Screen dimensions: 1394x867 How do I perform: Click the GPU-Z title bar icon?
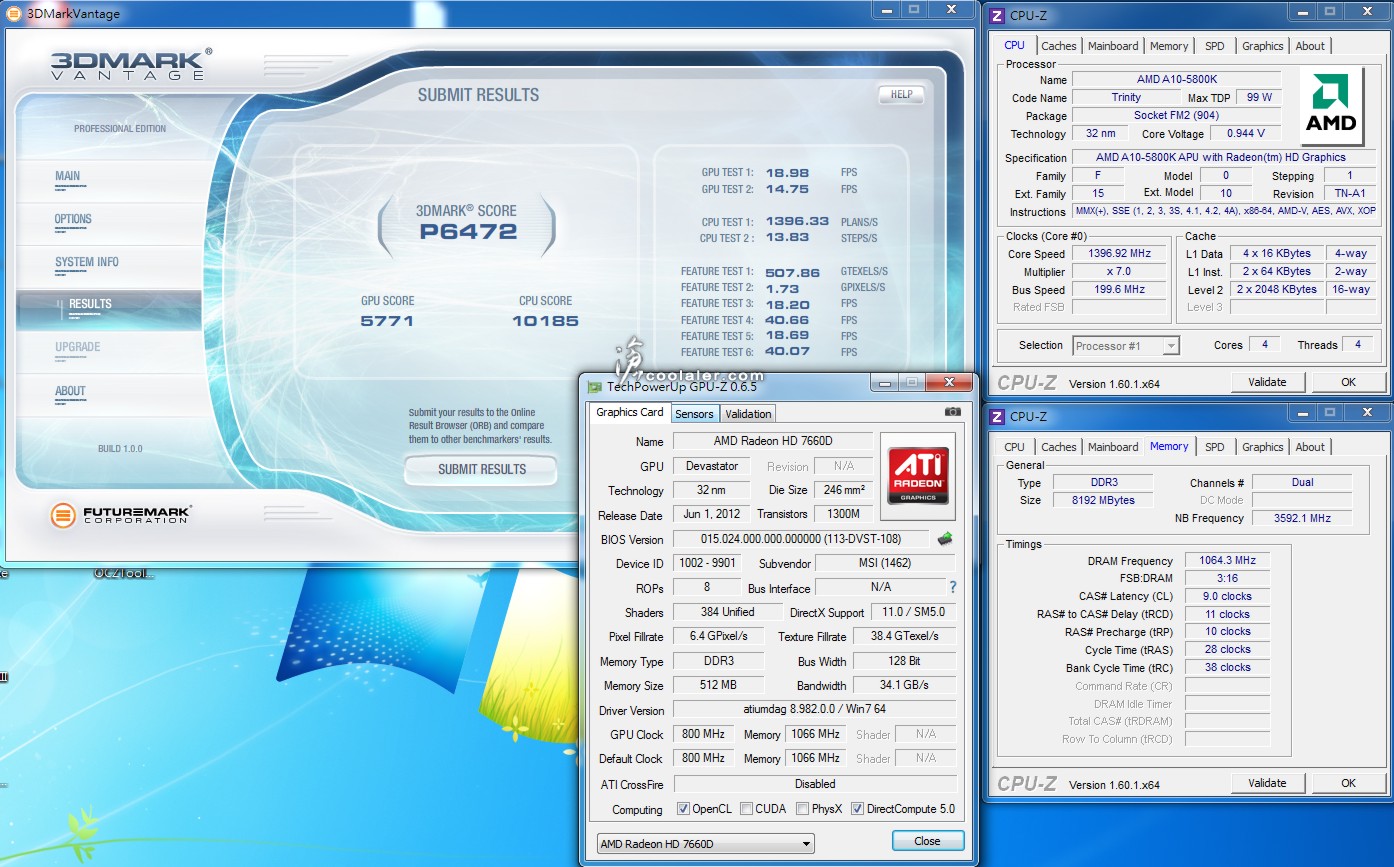tap(595, 387)
